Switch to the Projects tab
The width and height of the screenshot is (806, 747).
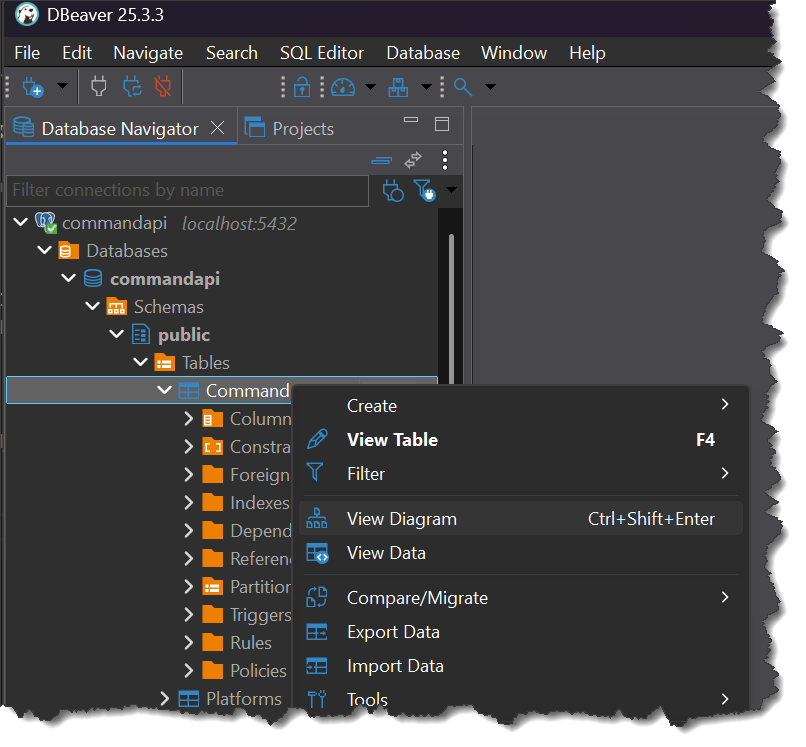(x=302, y=129)
